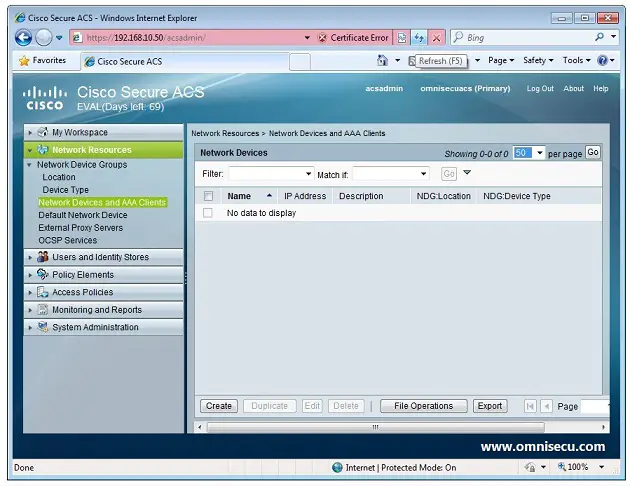Click the Network Resources icon

43,149
